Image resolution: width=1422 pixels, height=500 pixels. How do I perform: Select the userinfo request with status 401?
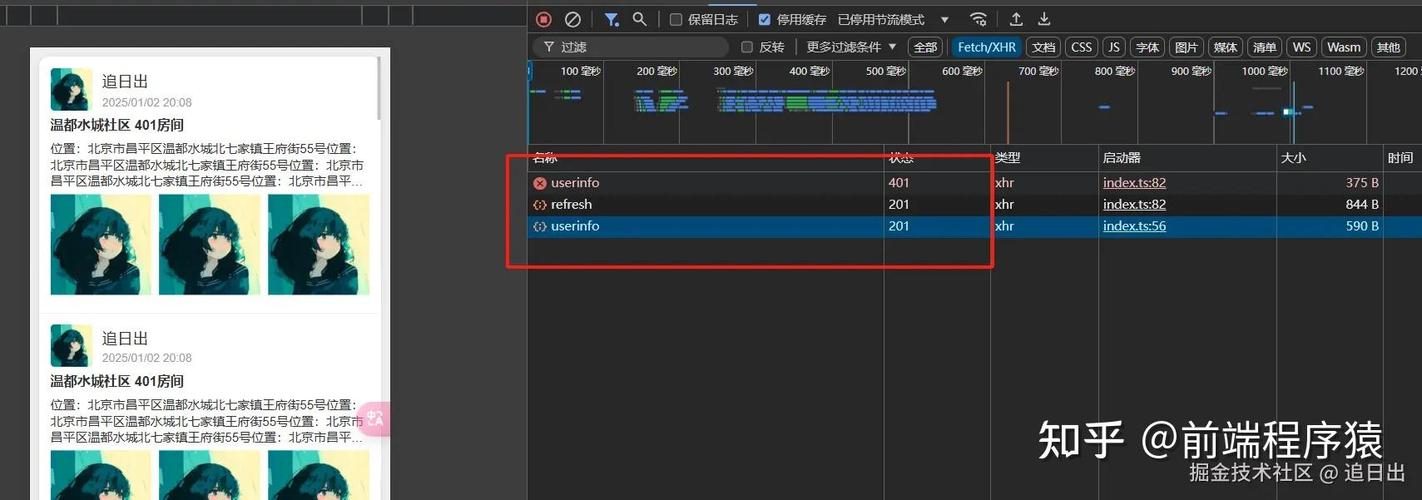pos(975,183)
